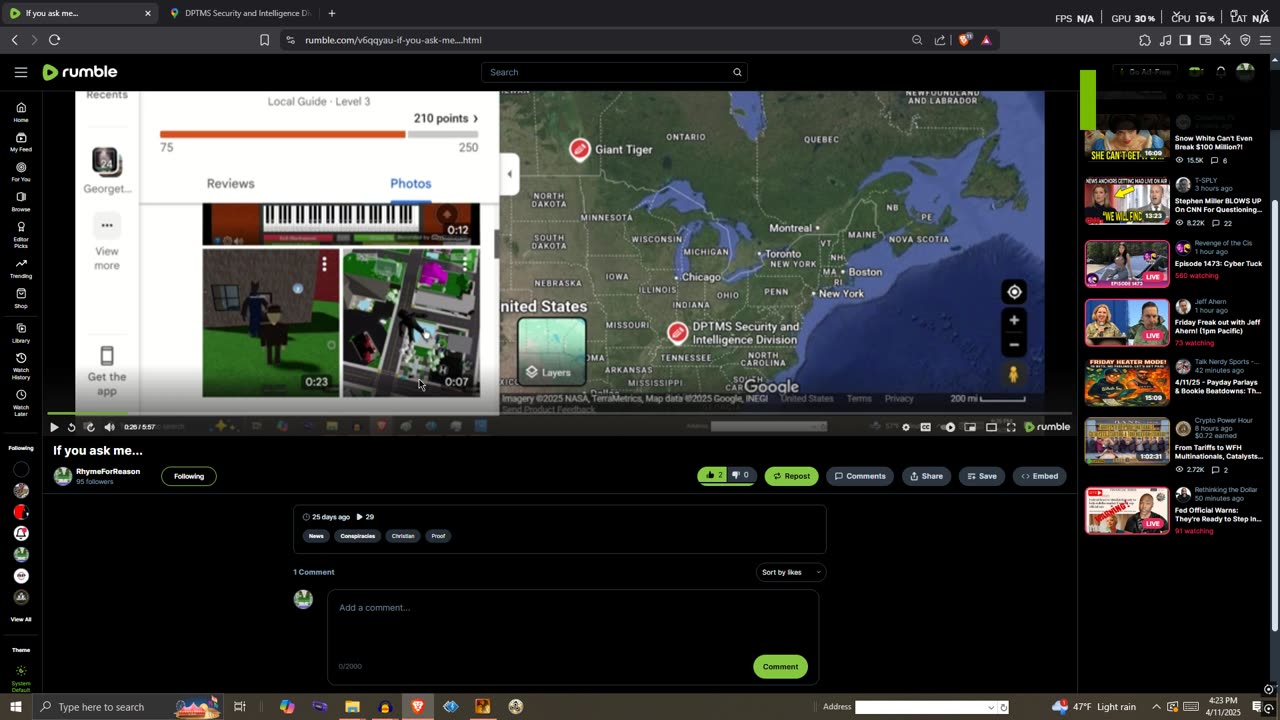This screenshot has width=1280, height=720.
Task: Open My Feed in sidebar
Action: tap(21, 142)
